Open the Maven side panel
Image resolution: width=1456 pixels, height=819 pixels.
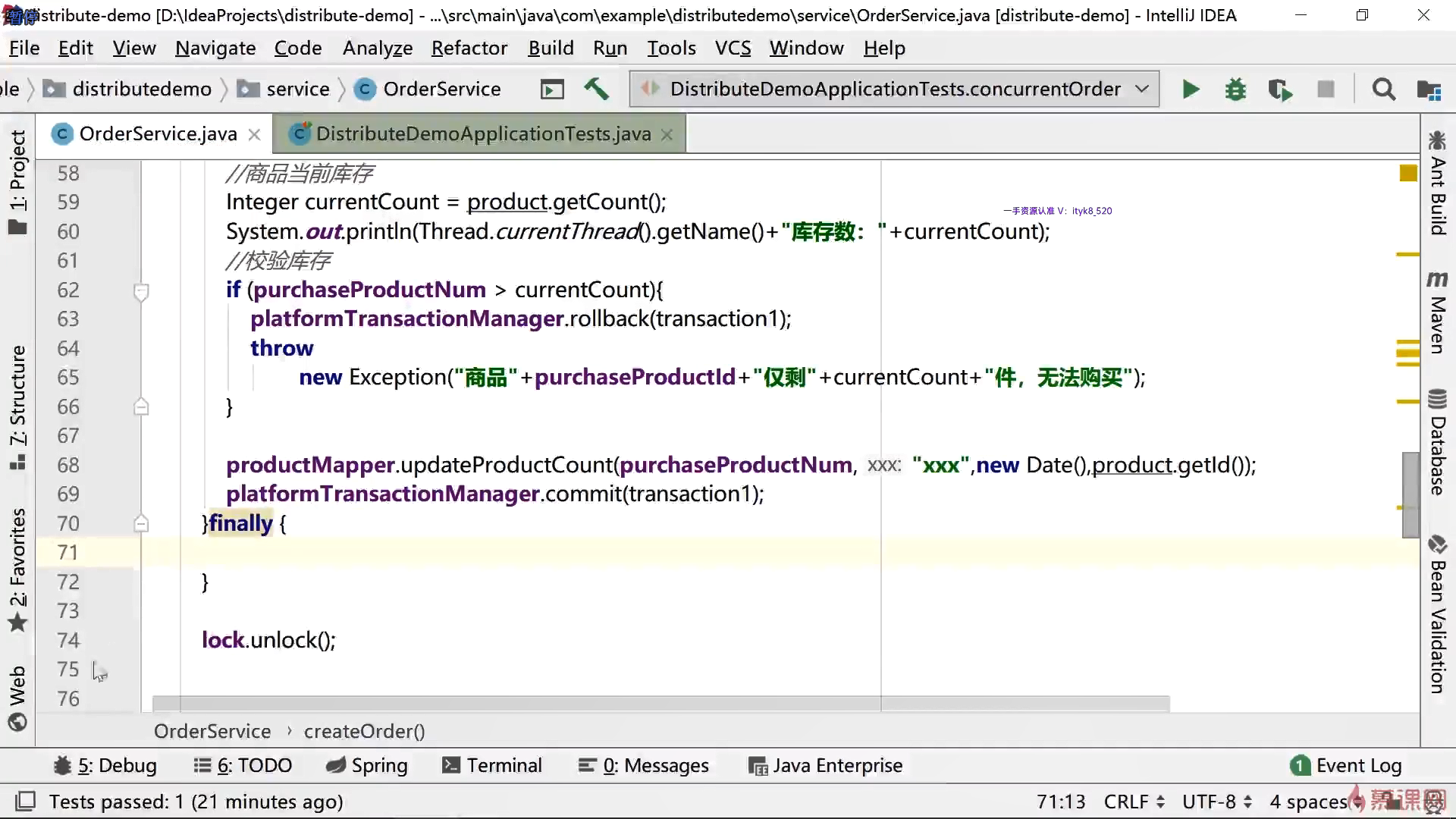pyautogui.click(x=1437, y=313)
